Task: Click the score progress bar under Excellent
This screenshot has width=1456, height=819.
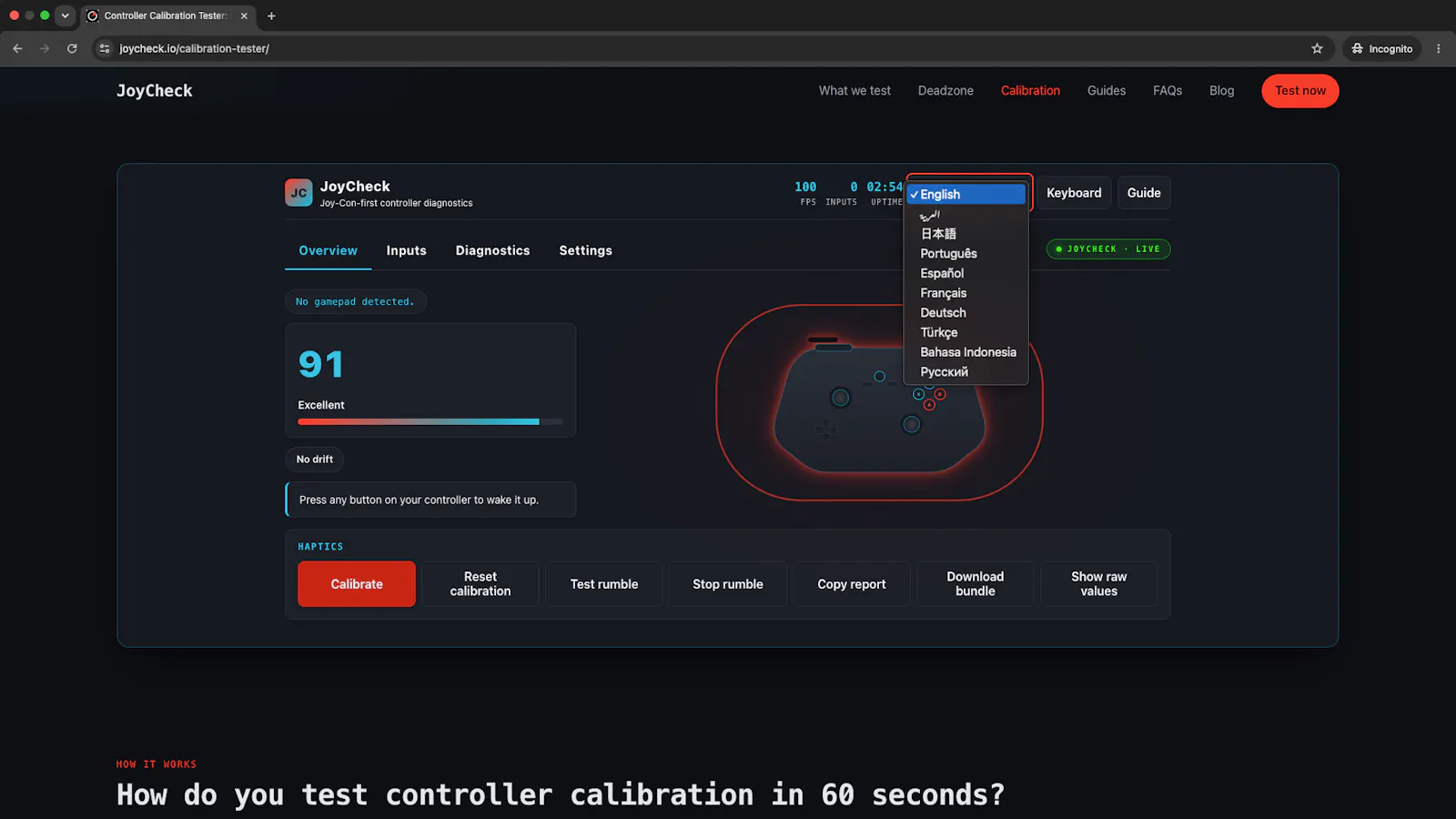Action: click(430, 421)
